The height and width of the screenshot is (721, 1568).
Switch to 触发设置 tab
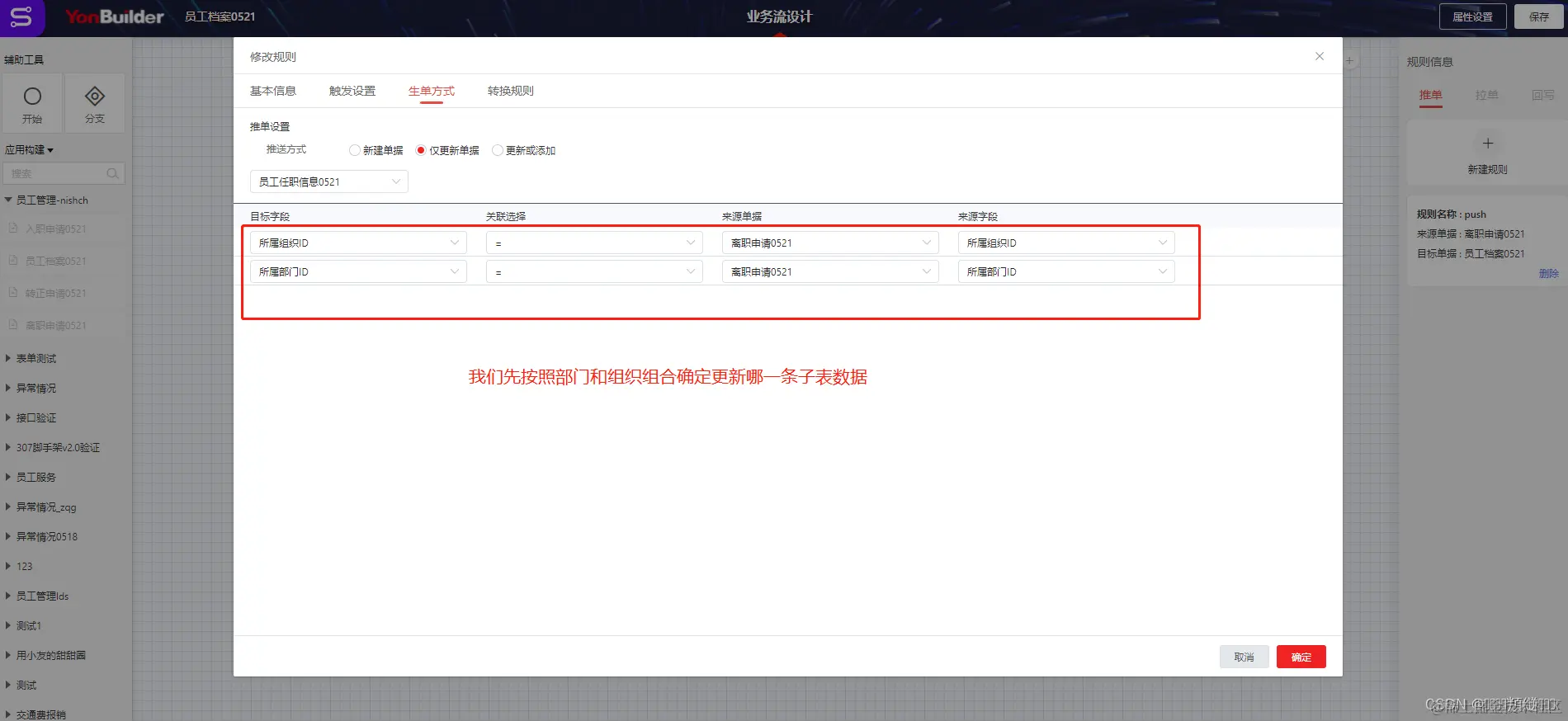coord(352,91)
